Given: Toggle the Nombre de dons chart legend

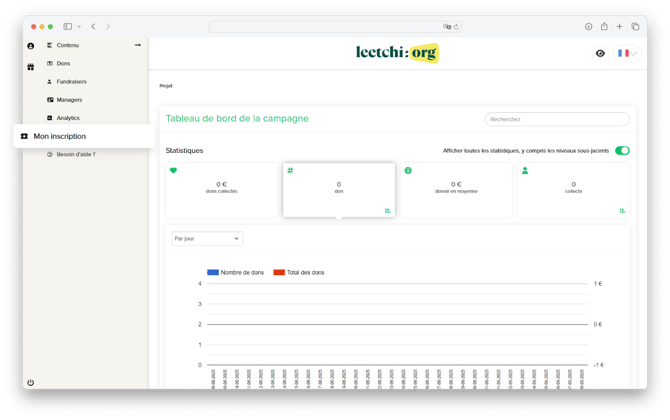Looking at the screenshot, I should click(x=235, y=272).
